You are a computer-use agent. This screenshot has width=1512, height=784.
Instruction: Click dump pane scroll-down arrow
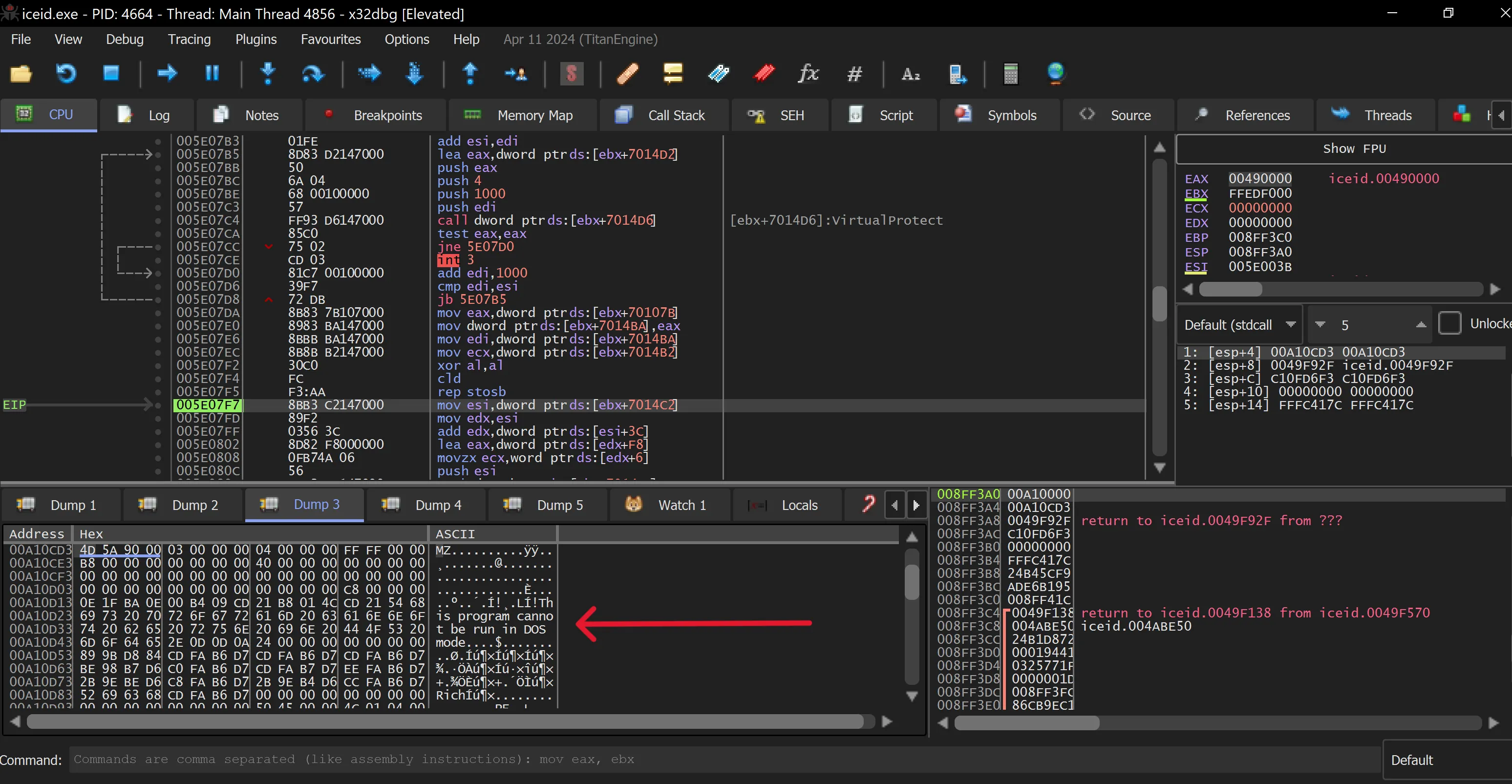pyautogui.click(x=912, y=697)
